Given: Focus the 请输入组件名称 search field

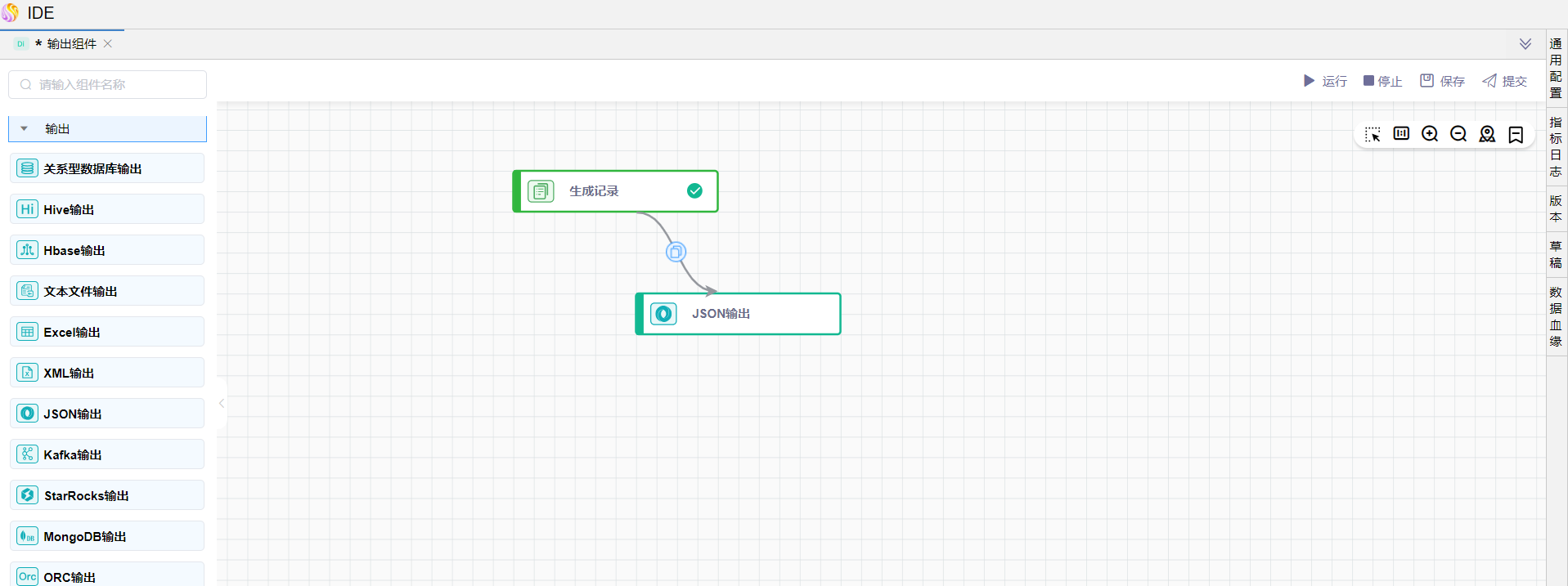Looking at the screenshot, I should click(x=107, y=84).
